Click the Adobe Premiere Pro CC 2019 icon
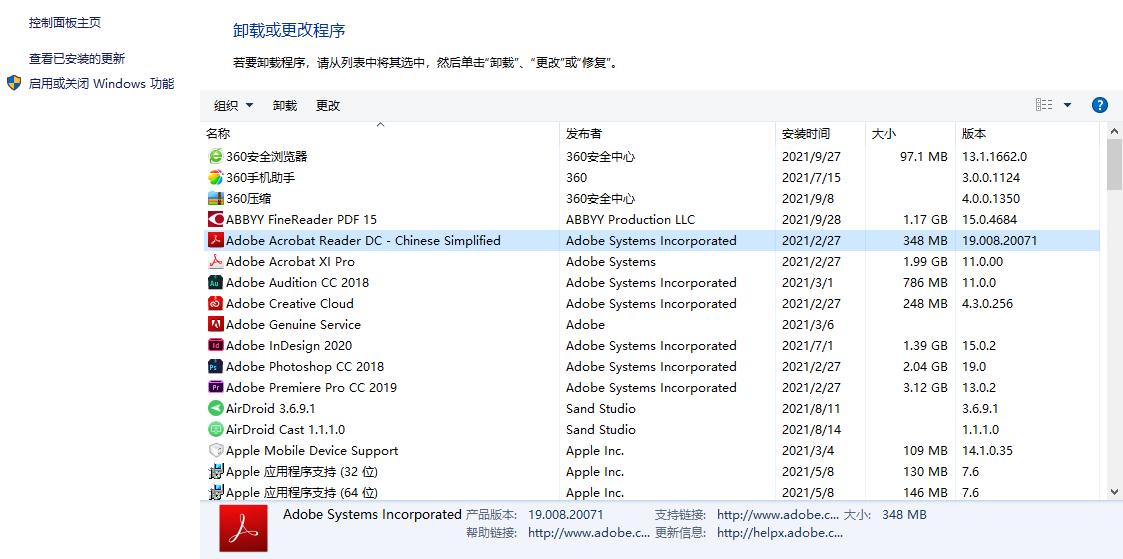The width and height of the screenshot is (1123, 559). click(x=215, y=387)
